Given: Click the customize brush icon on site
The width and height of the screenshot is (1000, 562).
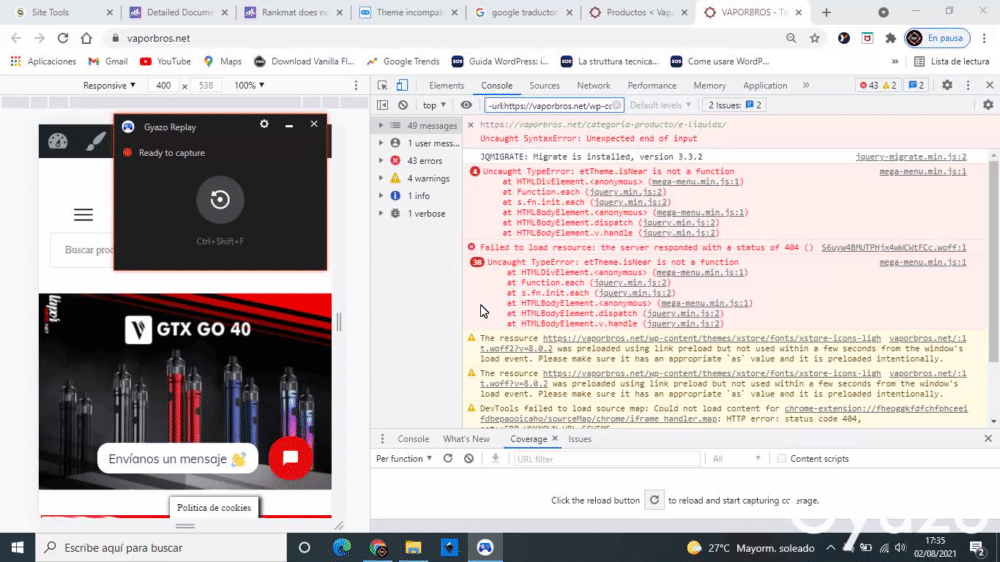Looking at the screenshot, I should (96, 141).
